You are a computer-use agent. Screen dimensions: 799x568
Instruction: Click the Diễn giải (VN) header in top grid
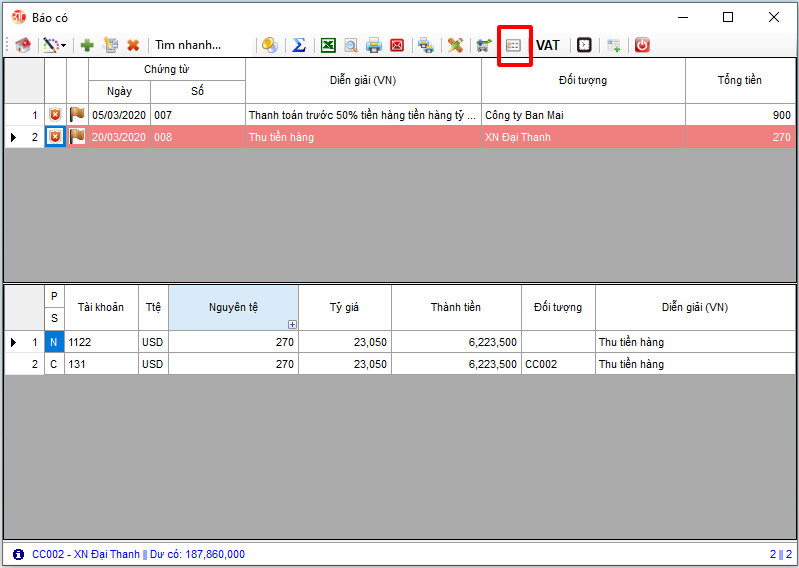click(362, 80)
